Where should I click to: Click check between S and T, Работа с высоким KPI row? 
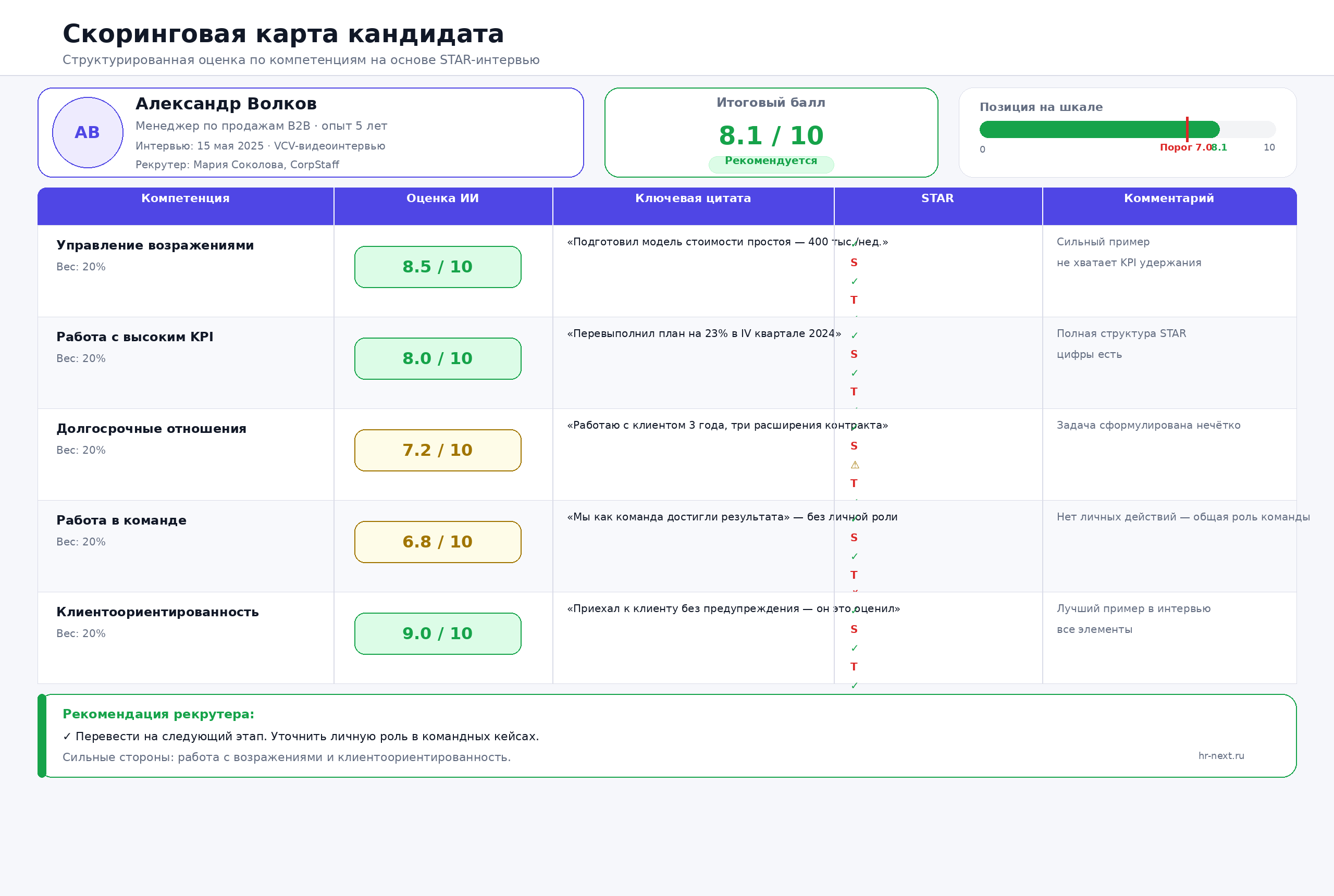855,373
